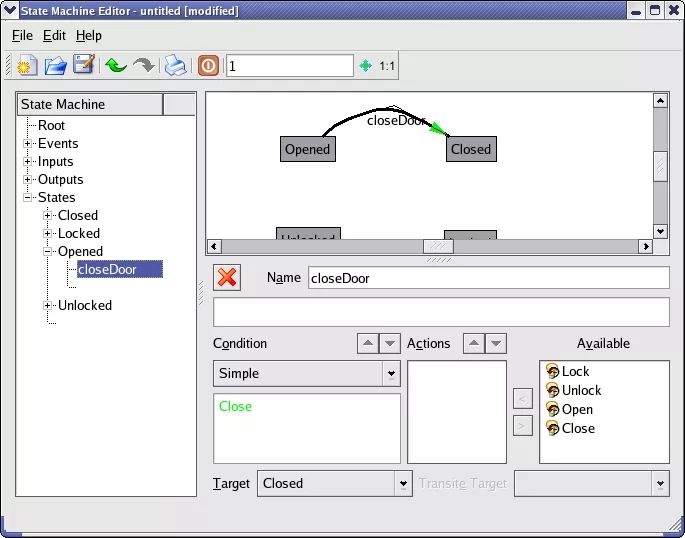Expand the Events tree node
Image resolution: width=685 pixels, height=538 pixels.
click(29, 143)
